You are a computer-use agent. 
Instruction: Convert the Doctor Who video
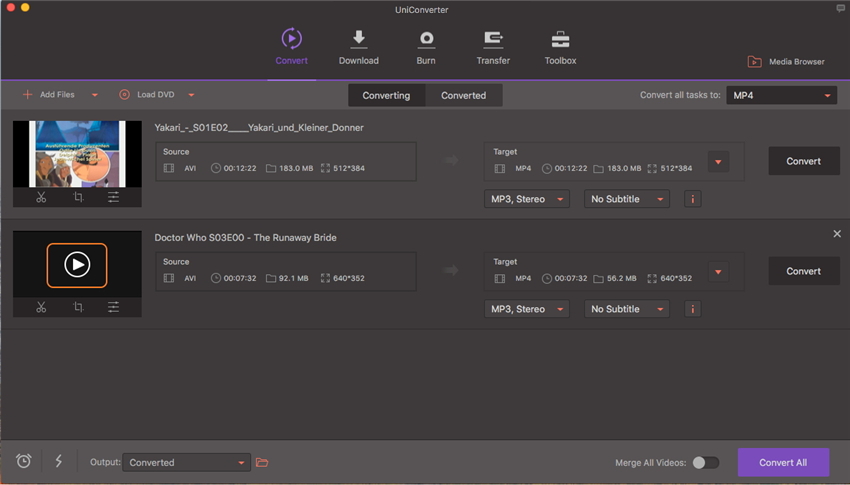803,271
